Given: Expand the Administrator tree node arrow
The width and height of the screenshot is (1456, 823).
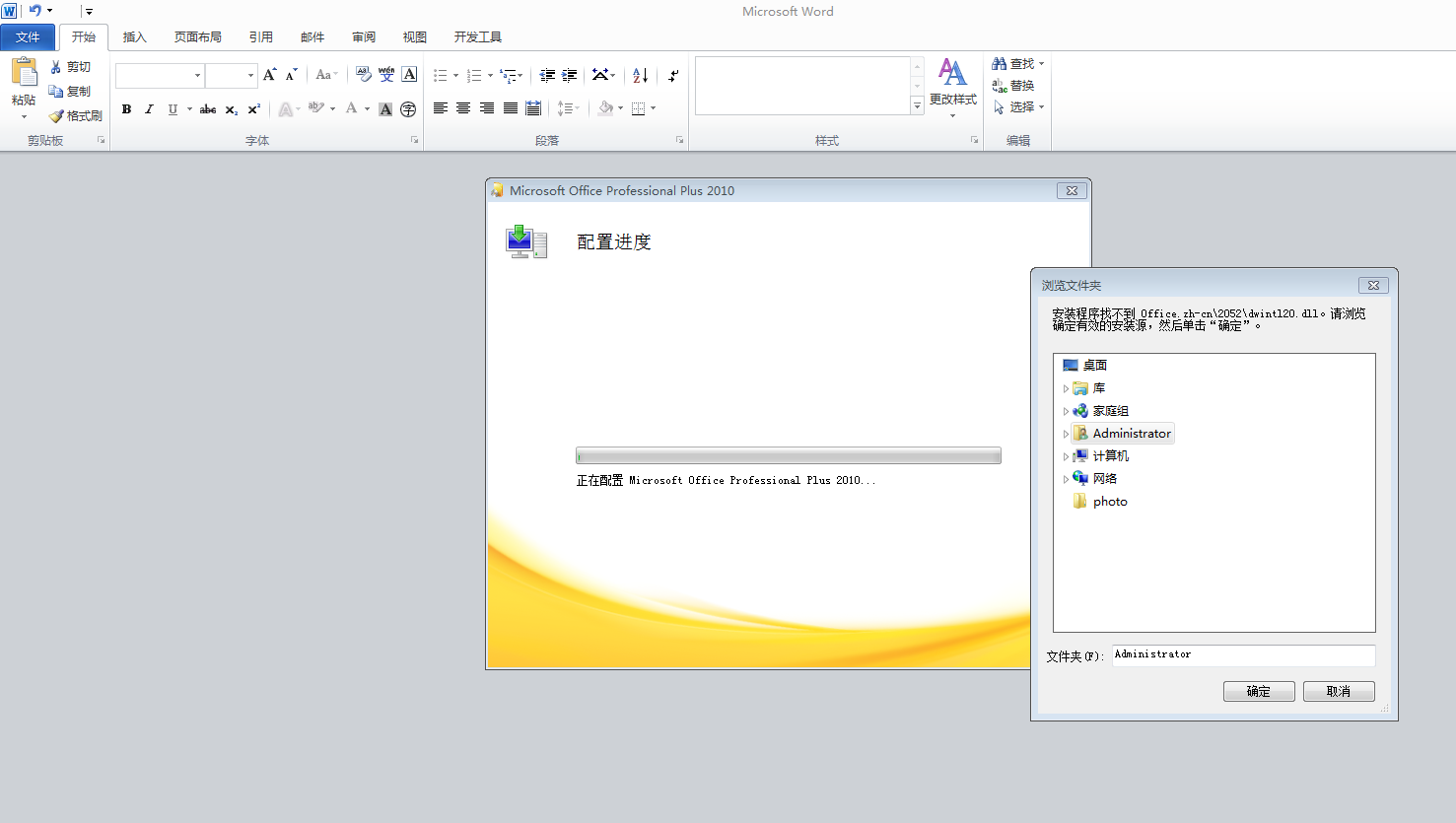Looking at the screenshot, I should 1066,434.
